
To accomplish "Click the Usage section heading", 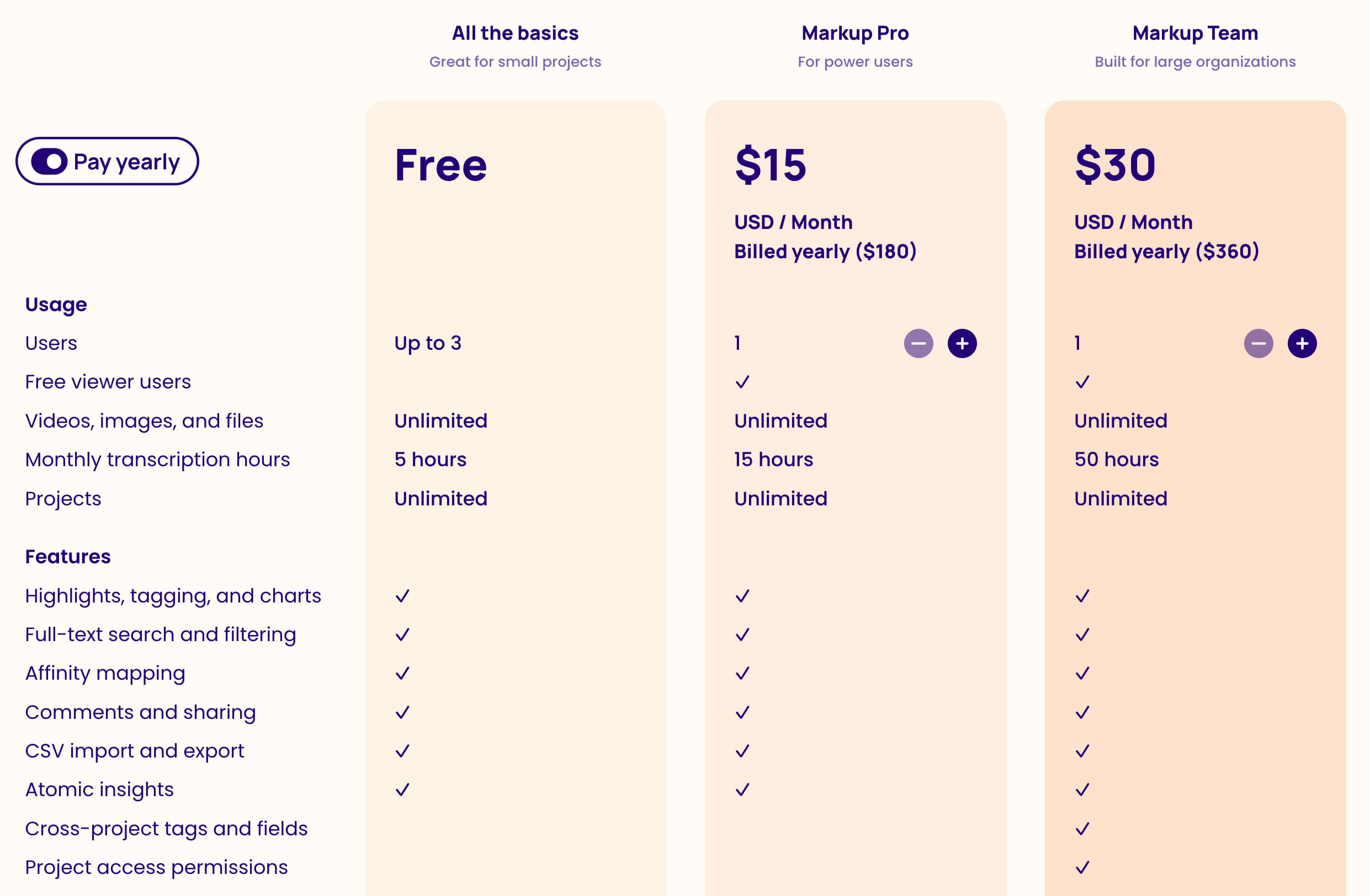I will (x=56, y=305).
